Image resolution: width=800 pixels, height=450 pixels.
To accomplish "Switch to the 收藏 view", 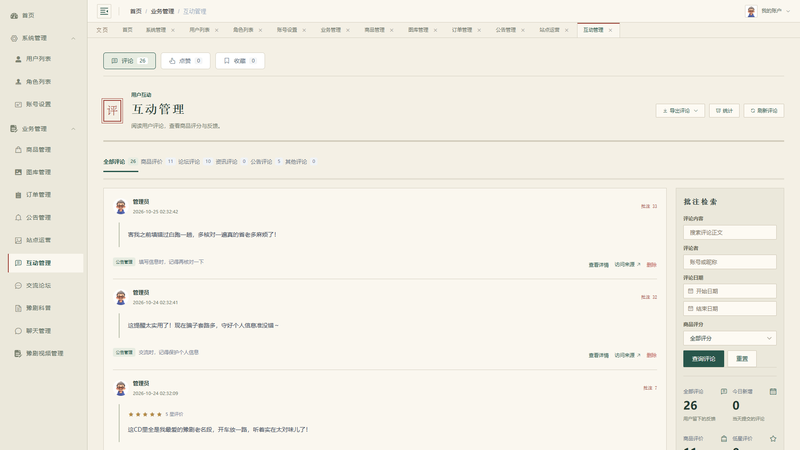I will [240, 61].
